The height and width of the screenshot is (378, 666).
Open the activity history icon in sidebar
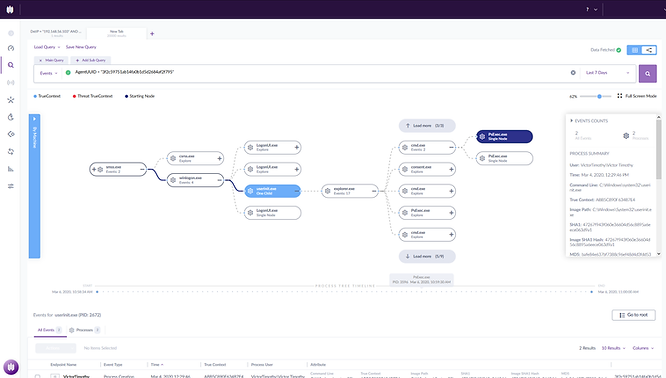tap(11, 117)
